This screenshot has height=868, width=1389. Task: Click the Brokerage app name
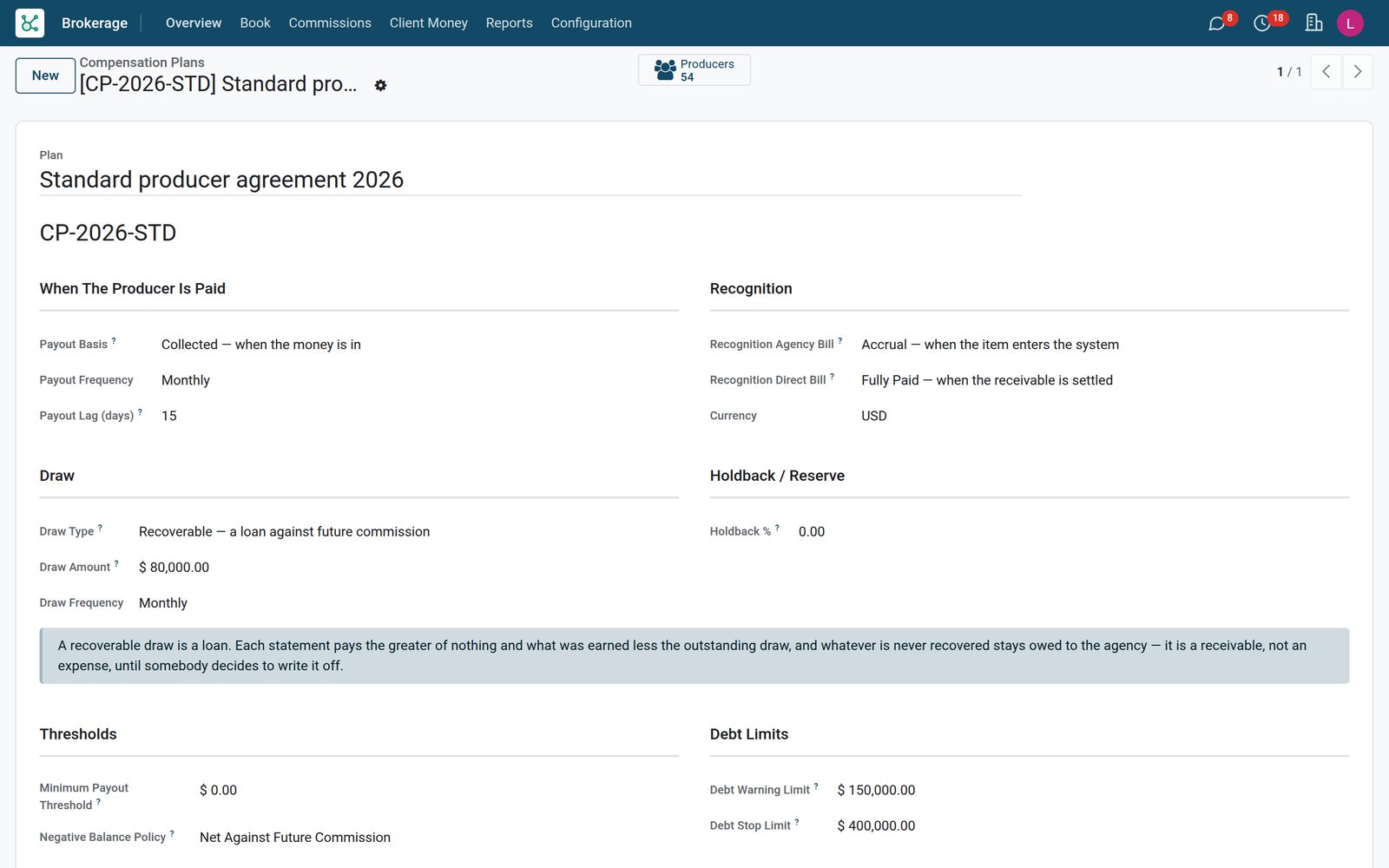click(x=95, y=23)
